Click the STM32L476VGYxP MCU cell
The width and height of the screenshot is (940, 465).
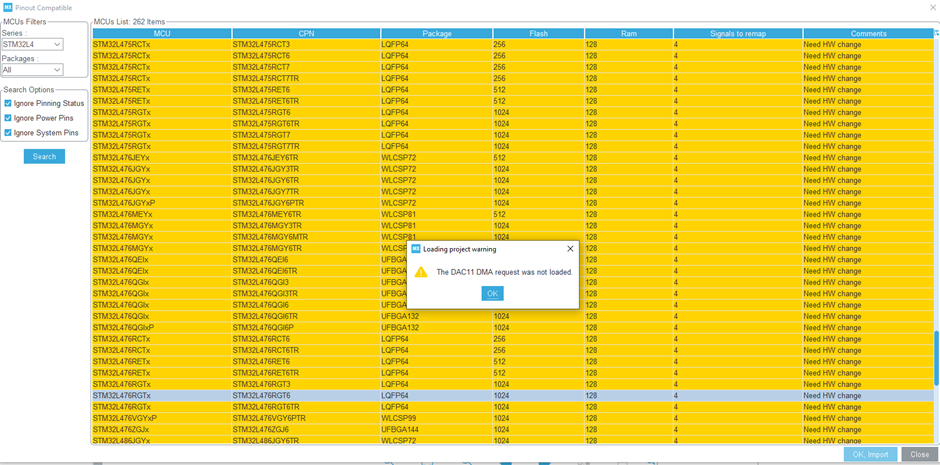pos(162,418)
